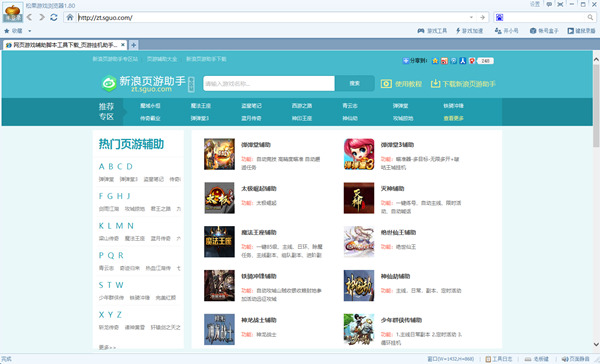Open 西游之路 in recommended nav

302,106
